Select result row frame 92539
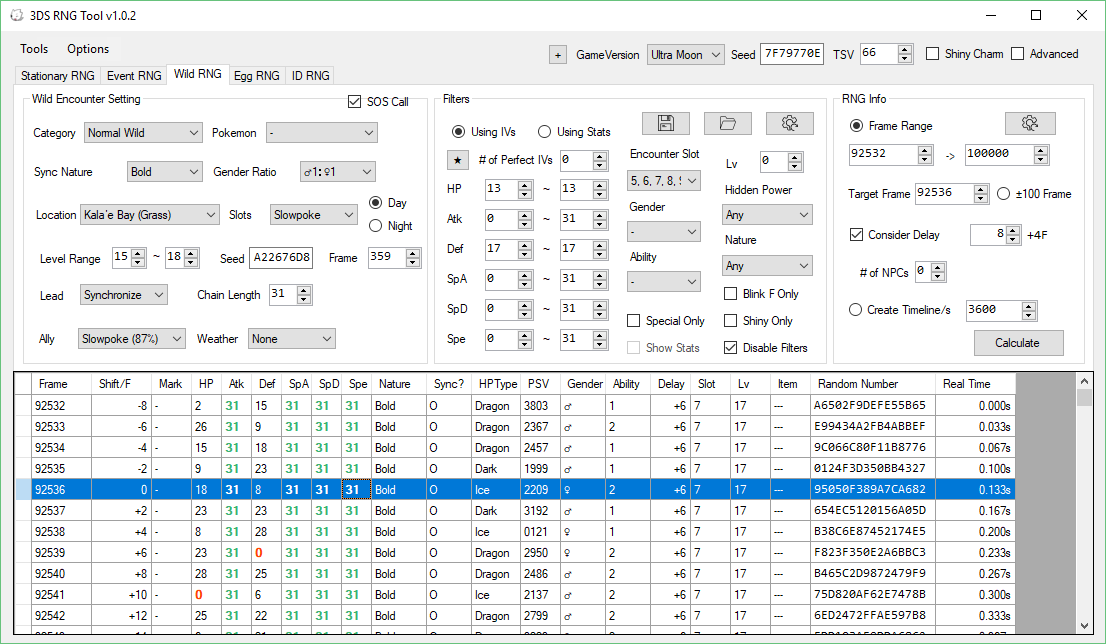This screenshot has height=644, width=1106. 515,552
